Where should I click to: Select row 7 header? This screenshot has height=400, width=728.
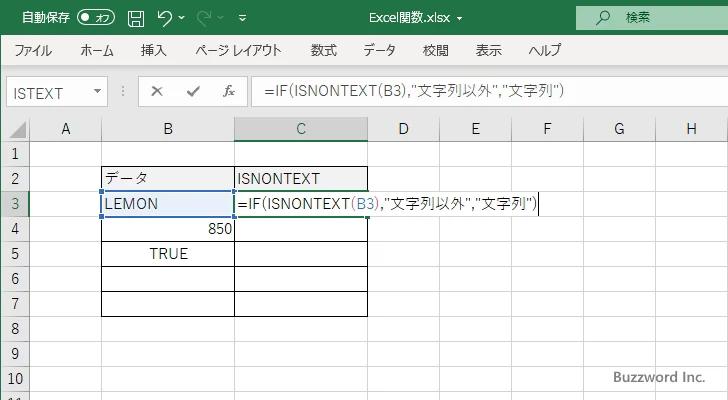15,304
